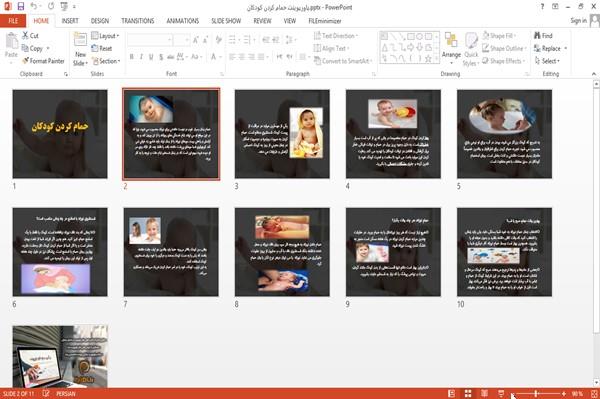Insert a New Slide

pos(80,50)
